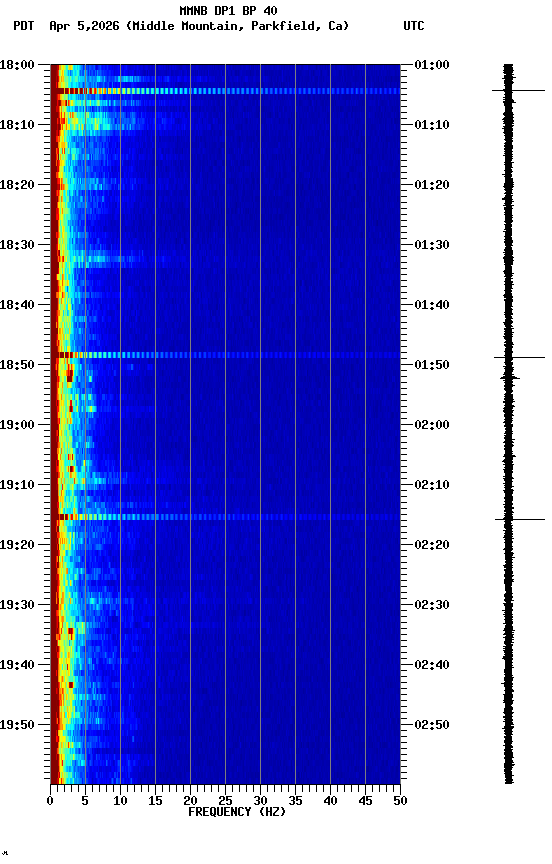Click the '25' frequency axis tick label
This screenshot has height=864, width=552.
coord(225,801)
